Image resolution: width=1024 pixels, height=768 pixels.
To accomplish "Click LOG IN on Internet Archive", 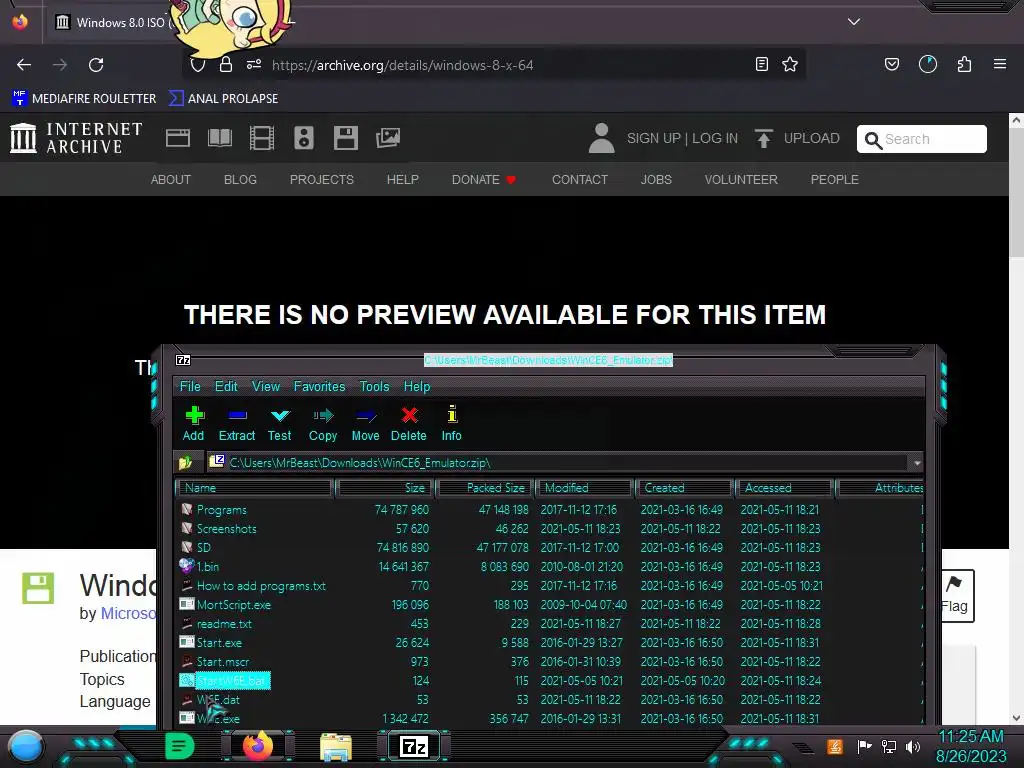I will coord(715,138).
